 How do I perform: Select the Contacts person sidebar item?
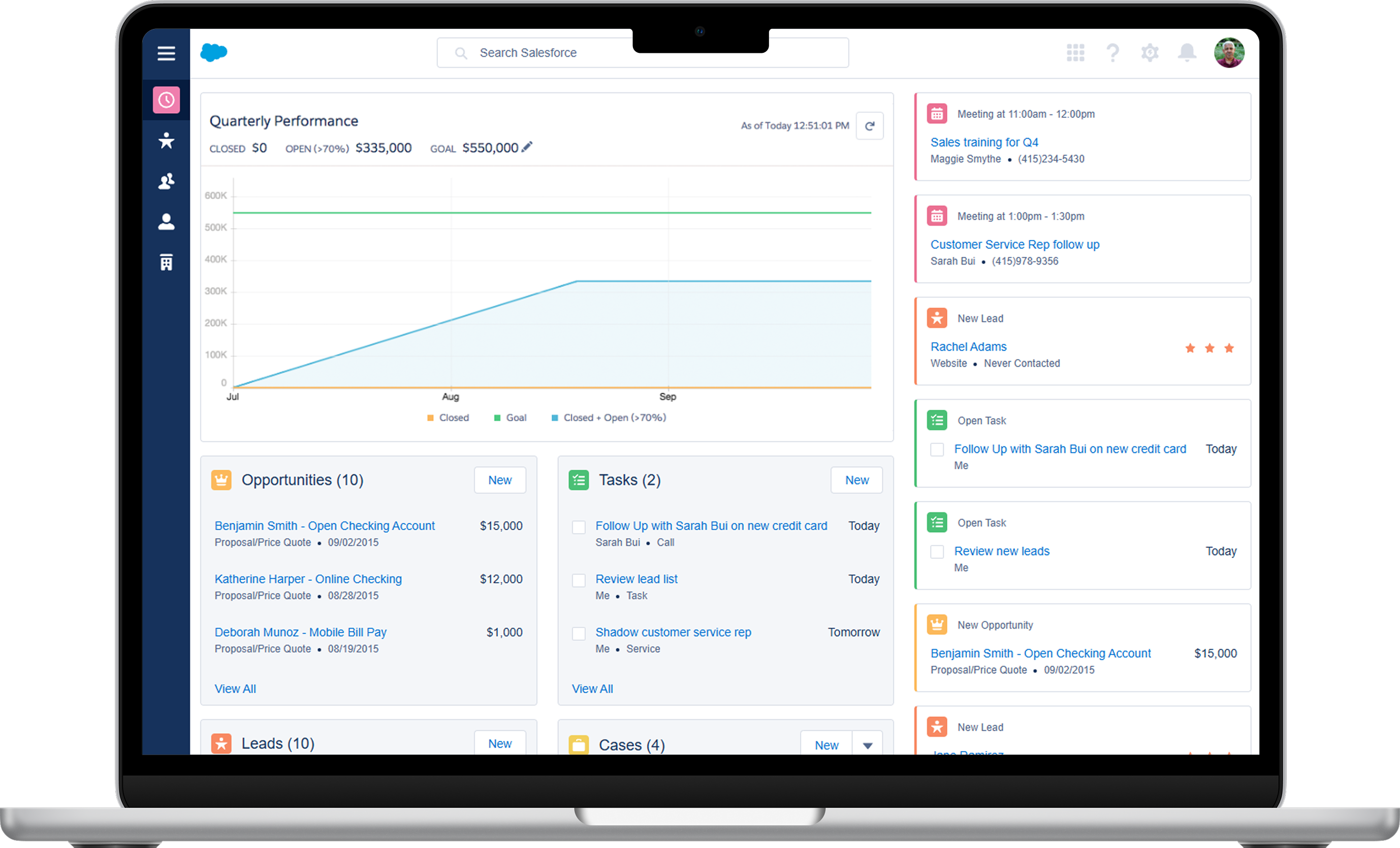[x=166, y=221]
